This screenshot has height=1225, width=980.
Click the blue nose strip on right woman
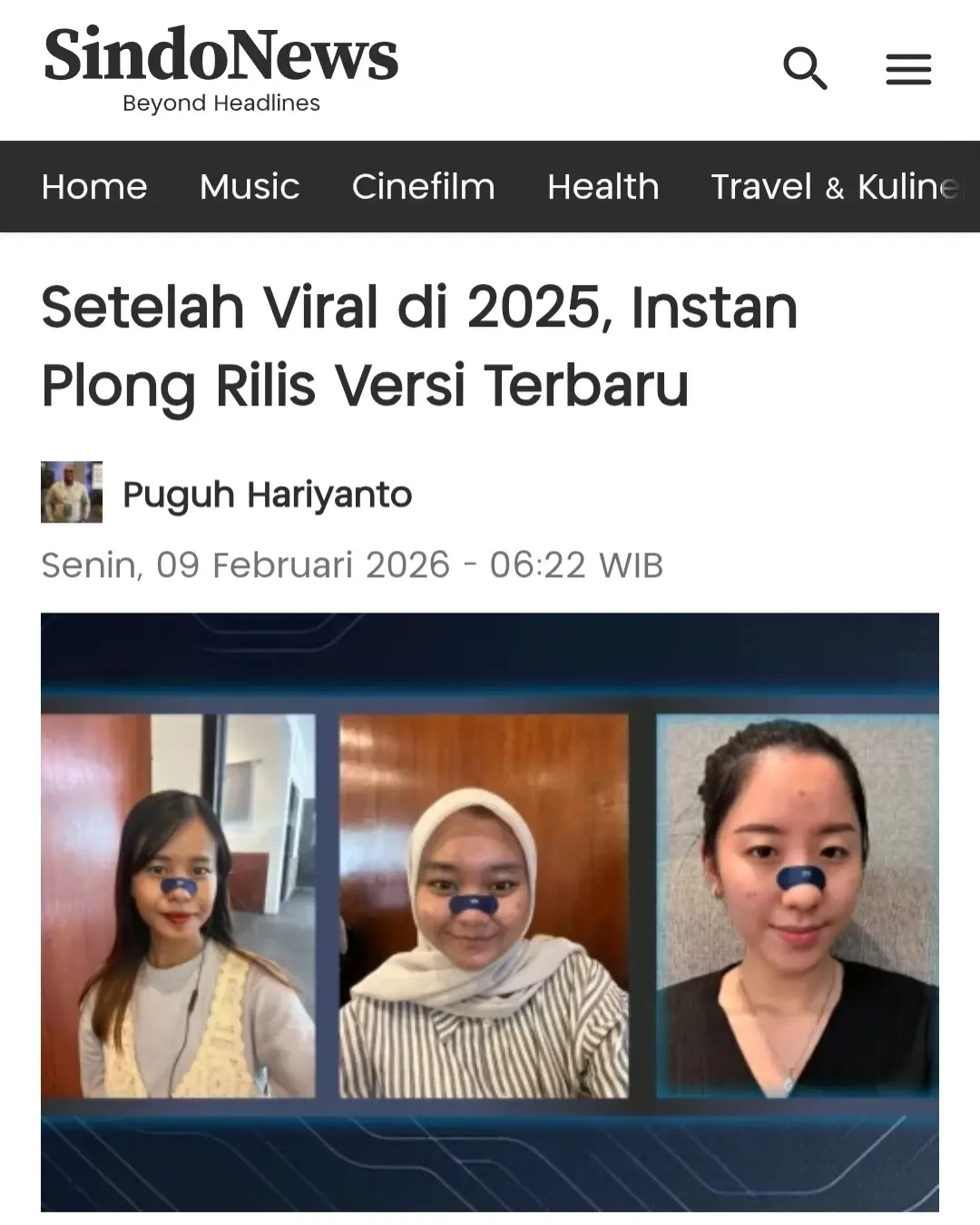coord(801,877)
